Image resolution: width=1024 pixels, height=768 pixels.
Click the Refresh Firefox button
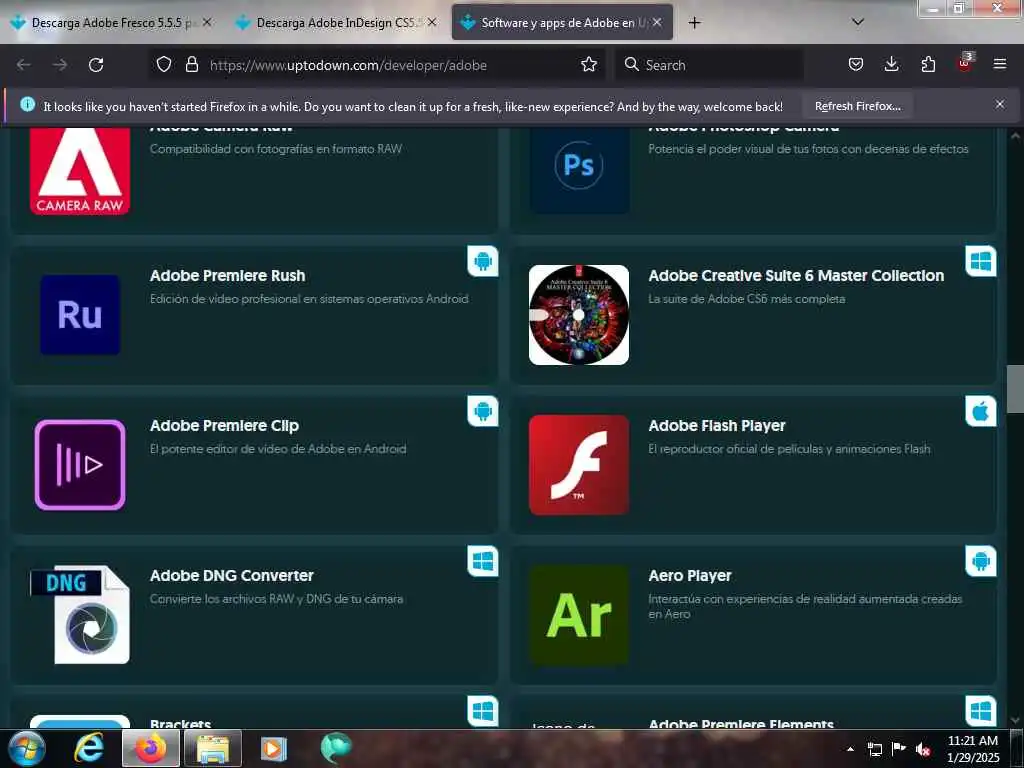857,106
